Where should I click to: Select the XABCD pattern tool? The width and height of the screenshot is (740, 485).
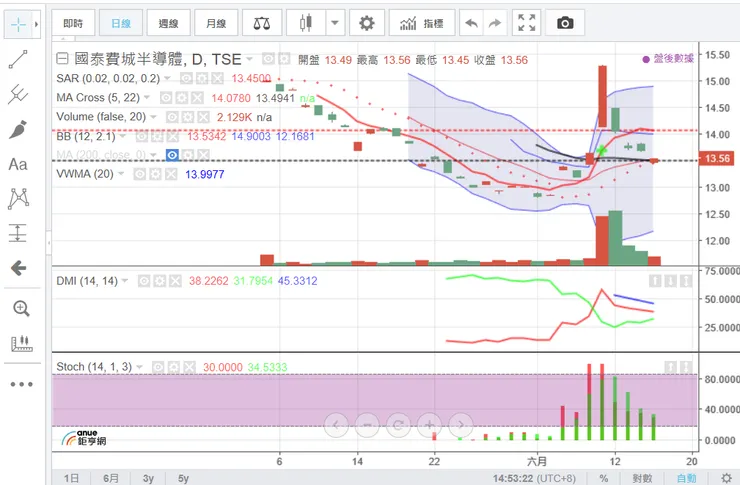coord(18,198)
